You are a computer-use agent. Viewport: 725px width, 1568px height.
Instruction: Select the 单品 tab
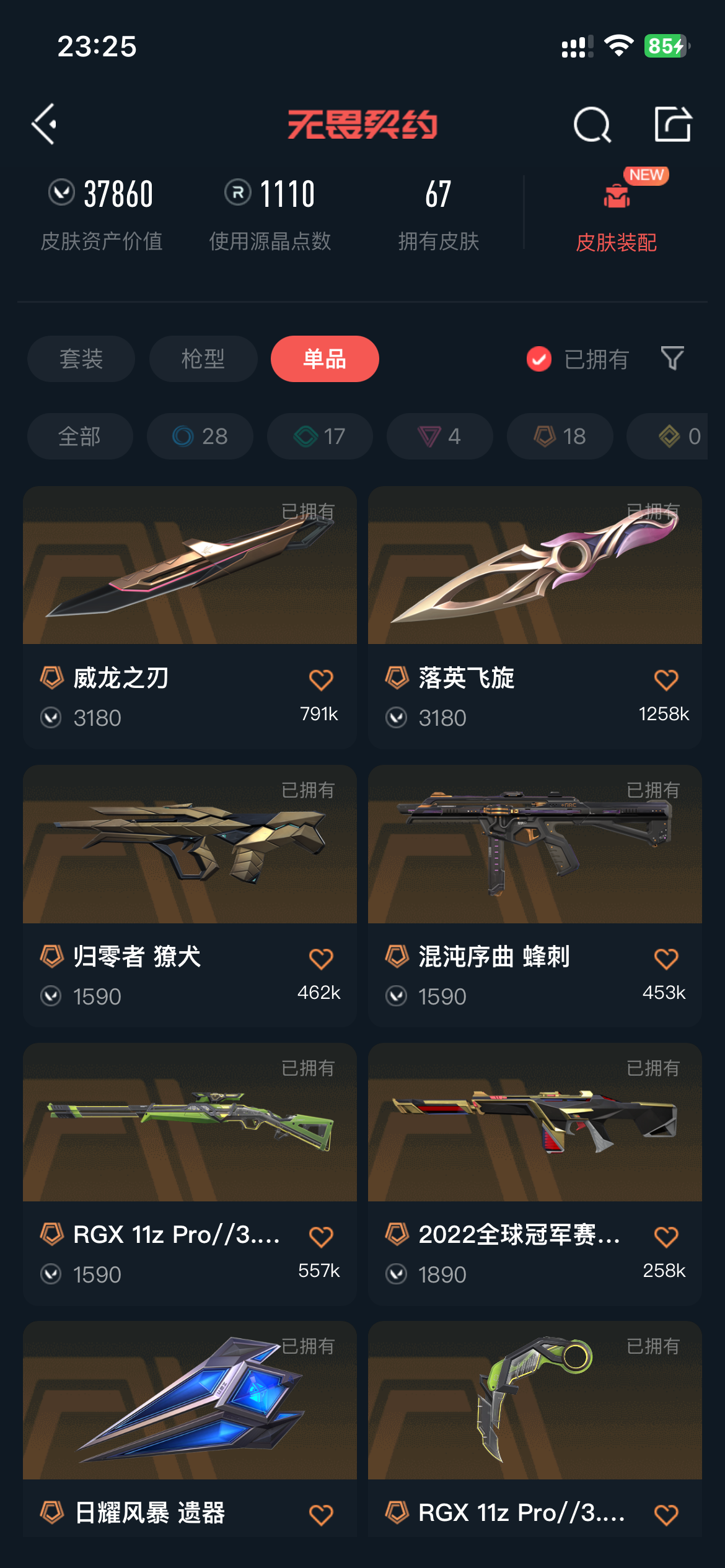325,359
